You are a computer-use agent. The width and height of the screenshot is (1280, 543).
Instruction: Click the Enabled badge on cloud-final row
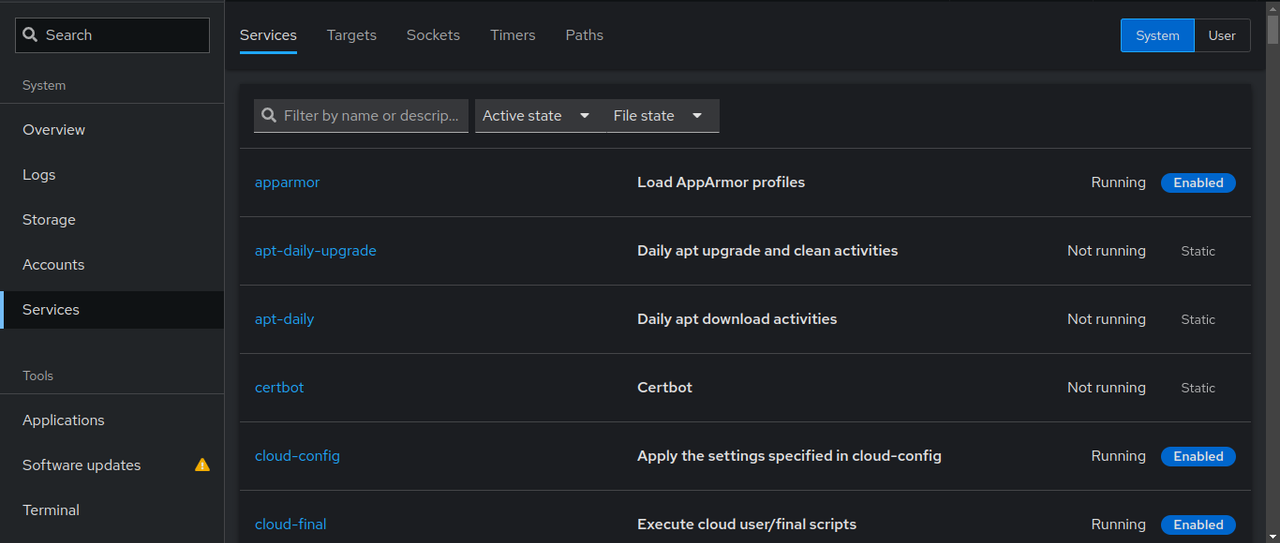(1198, 524)
